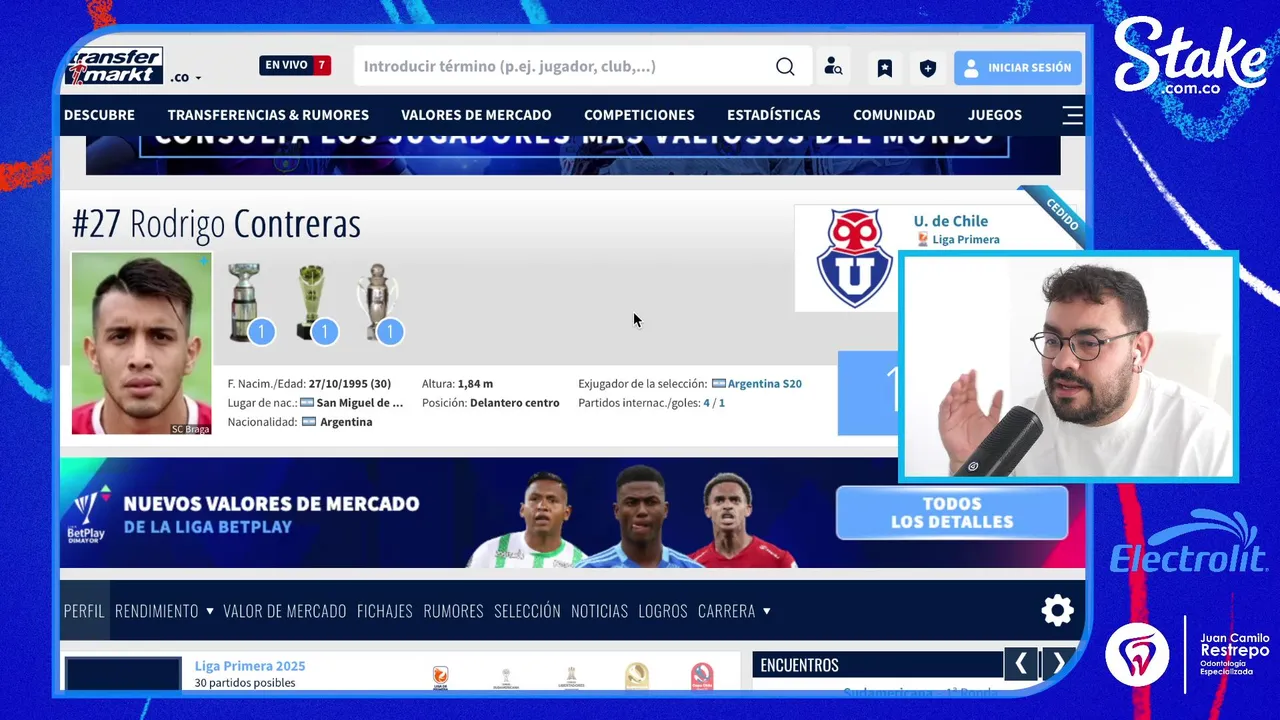Open the VALORES DE MERCADO menu
This screenshot has width=1280, height=720.
[x=476, y=115]
